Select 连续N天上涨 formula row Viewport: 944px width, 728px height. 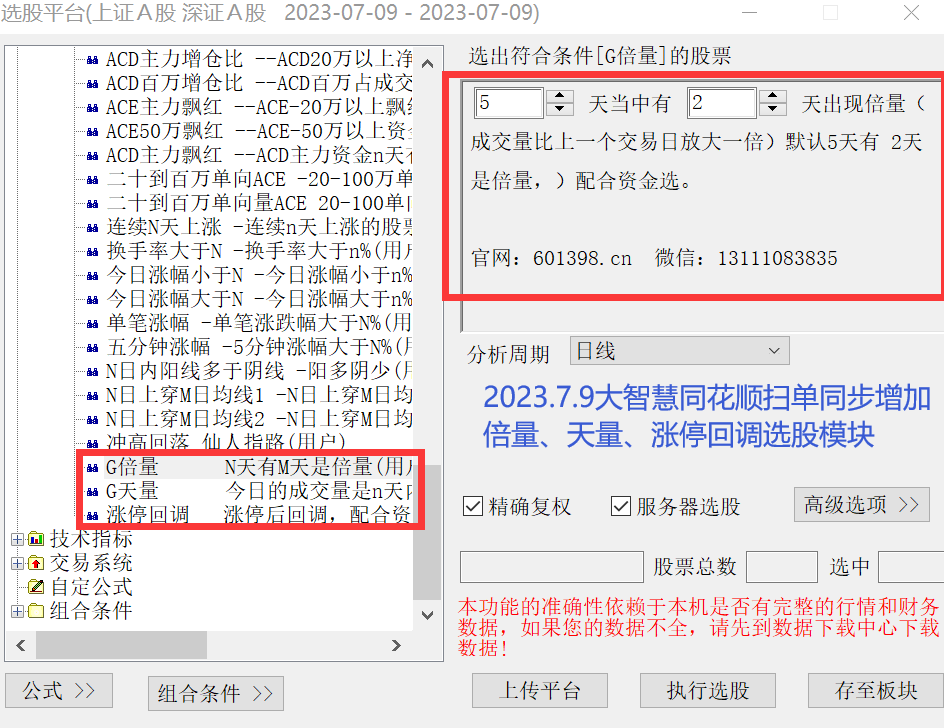259,228
